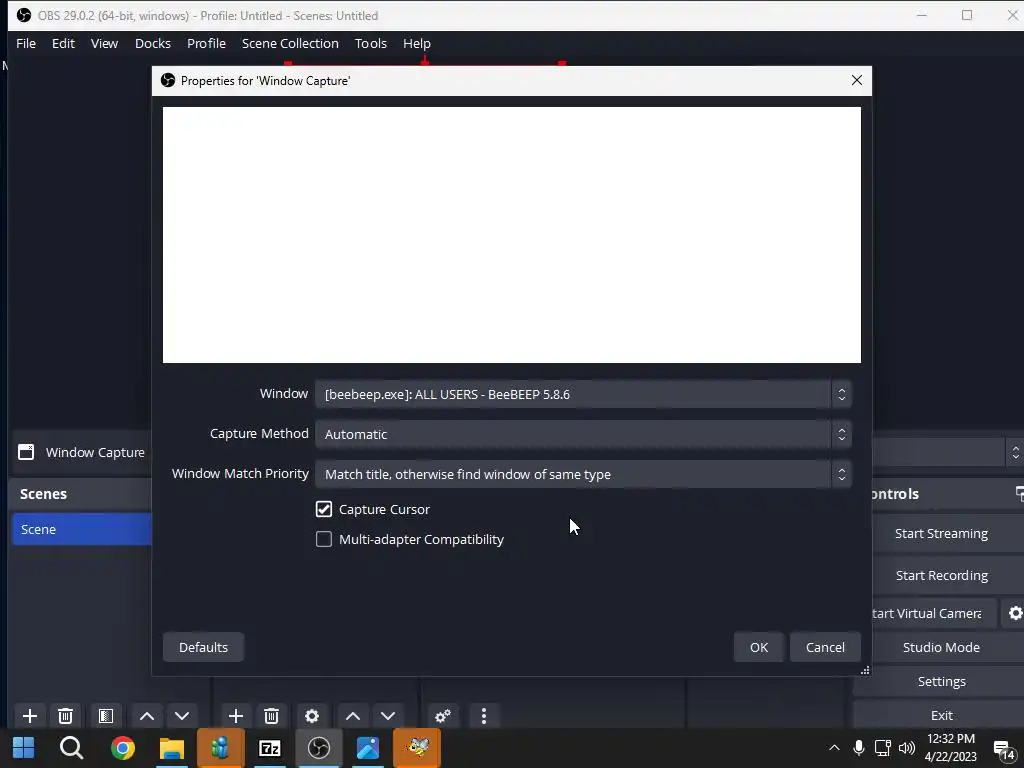1024x768 pixels.
Task: Open audio mixer three-dot menu
Action: (x=483, y=716)
